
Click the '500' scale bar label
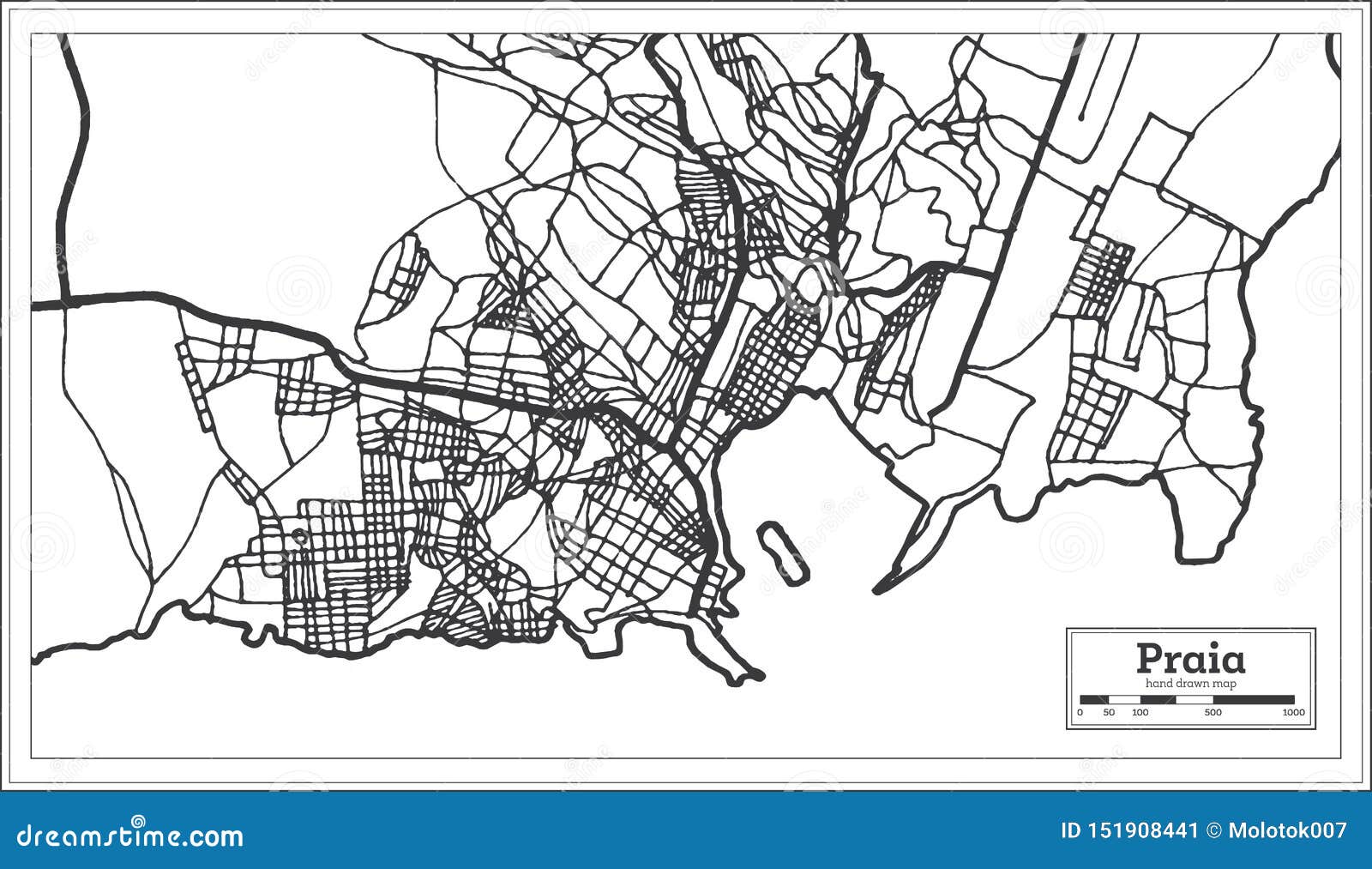point(1213,713)
